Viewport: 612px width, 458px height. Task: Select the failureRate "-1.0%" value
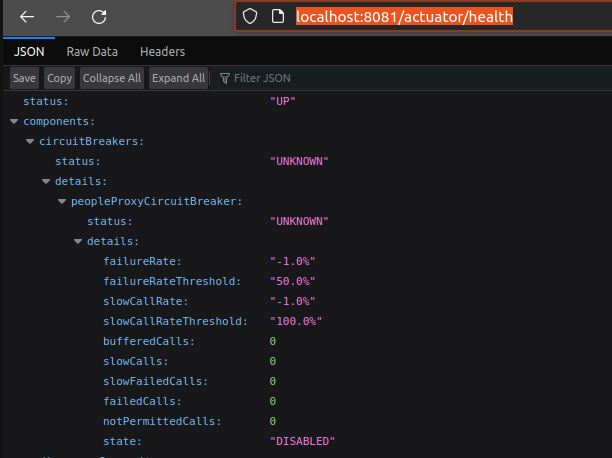pos(292,261)
